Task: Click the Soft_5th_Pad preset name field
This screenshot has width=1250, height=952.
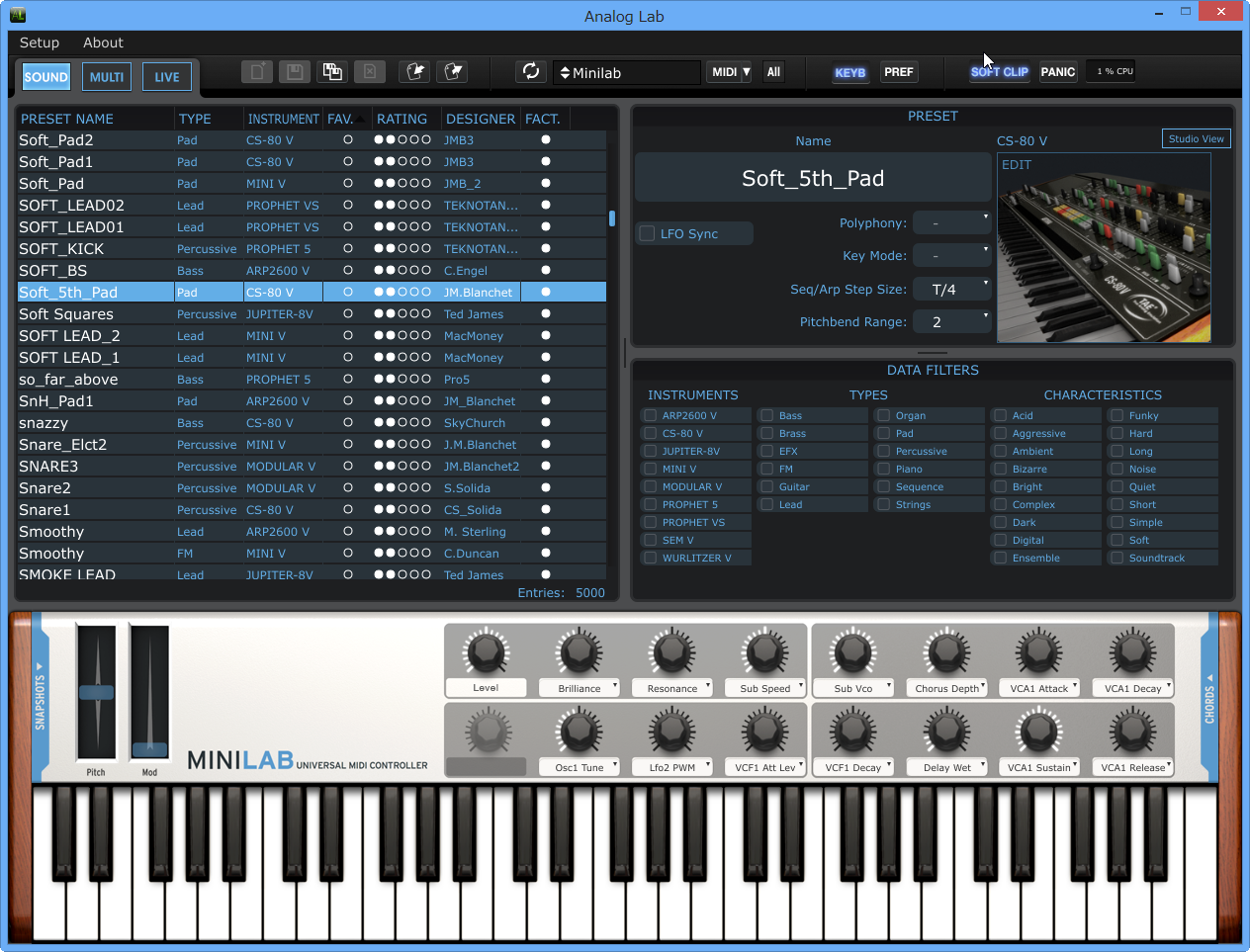Action: coord(813,178)
